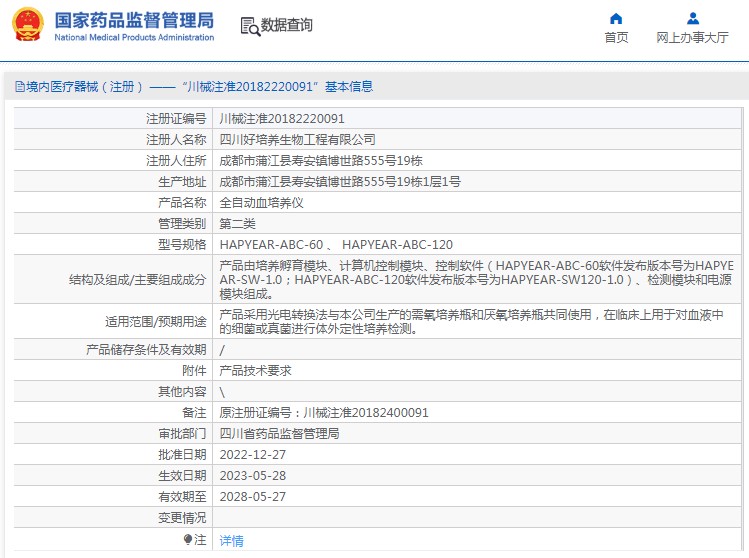The height and width of the screenshot is (558, 749).
Task: Click the national emblem logo icon
Action: (x=28, y=24)
